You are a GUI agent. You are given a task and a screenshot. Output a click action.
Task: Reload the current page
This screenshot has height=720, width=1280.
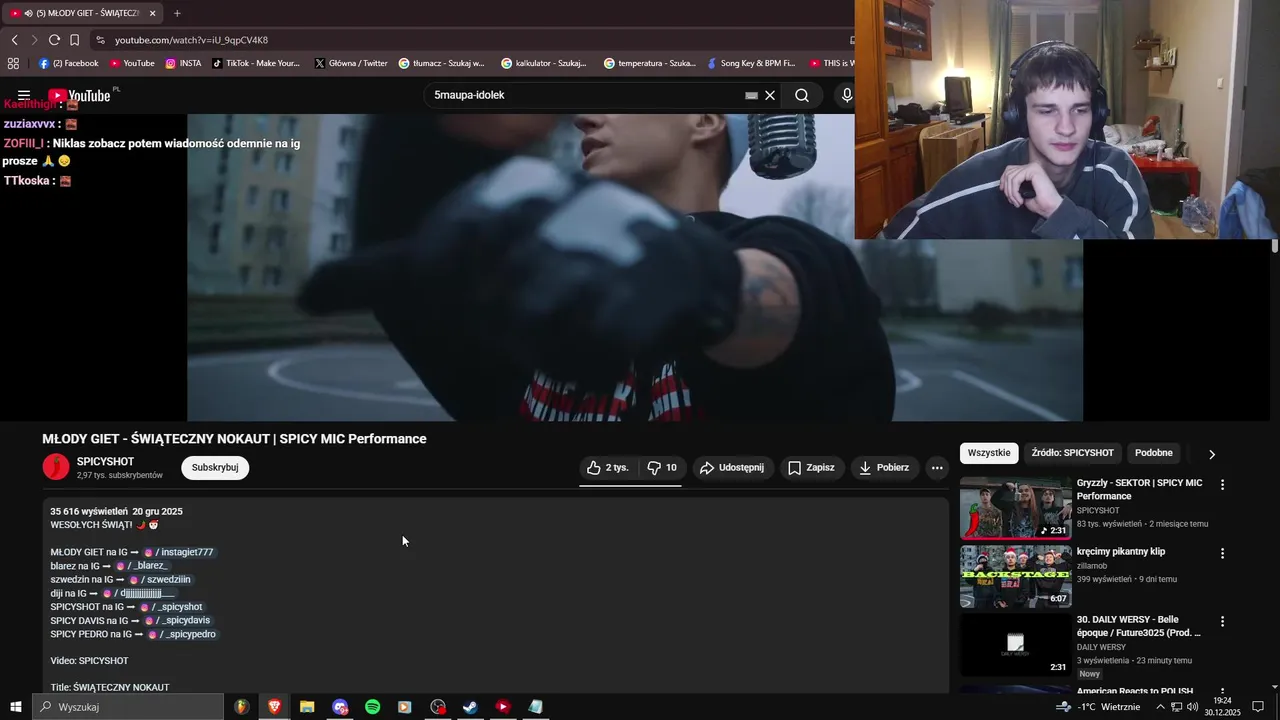pos(54,40)
